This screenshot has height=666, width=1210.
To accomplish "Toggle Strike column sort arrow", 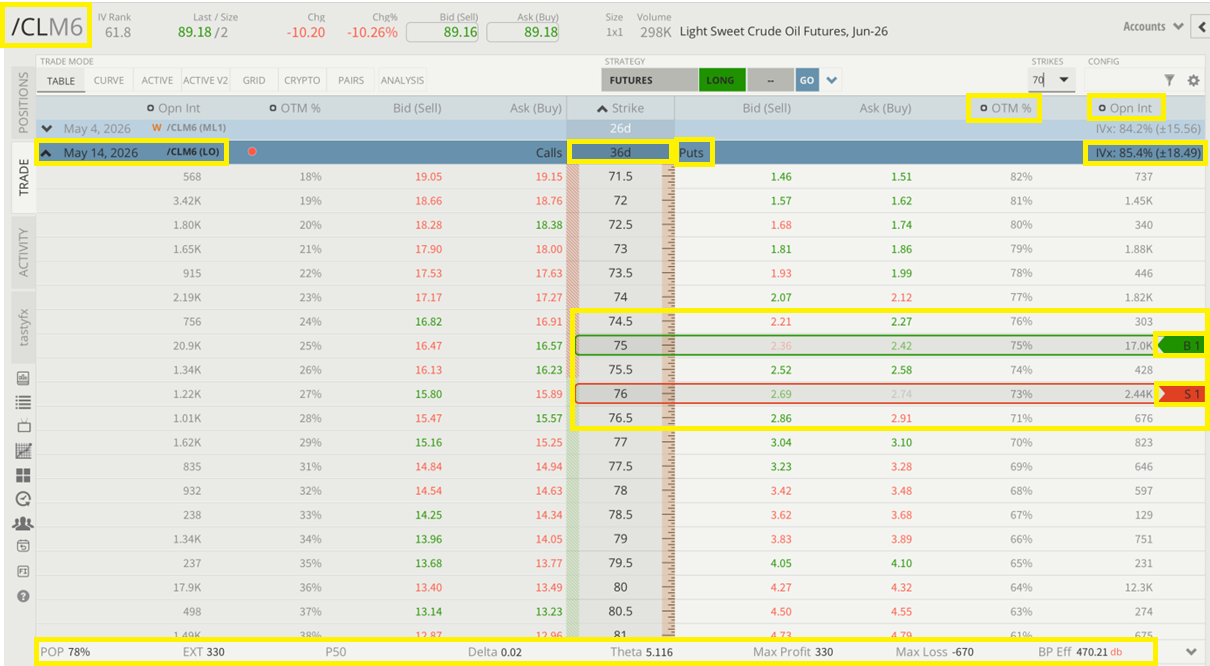I will (602, 108).
